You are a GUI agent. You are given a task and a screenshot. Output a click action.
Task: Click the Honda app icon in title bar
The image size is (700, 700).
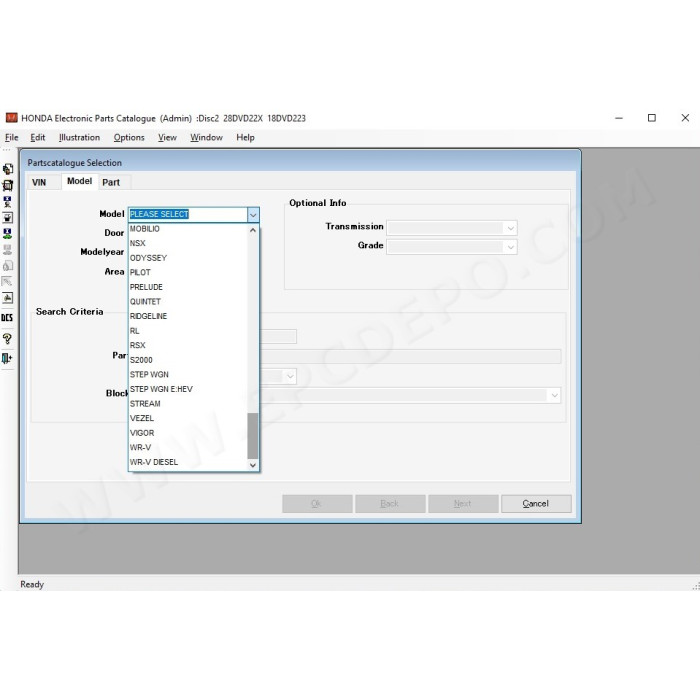(x=11, y=118)
